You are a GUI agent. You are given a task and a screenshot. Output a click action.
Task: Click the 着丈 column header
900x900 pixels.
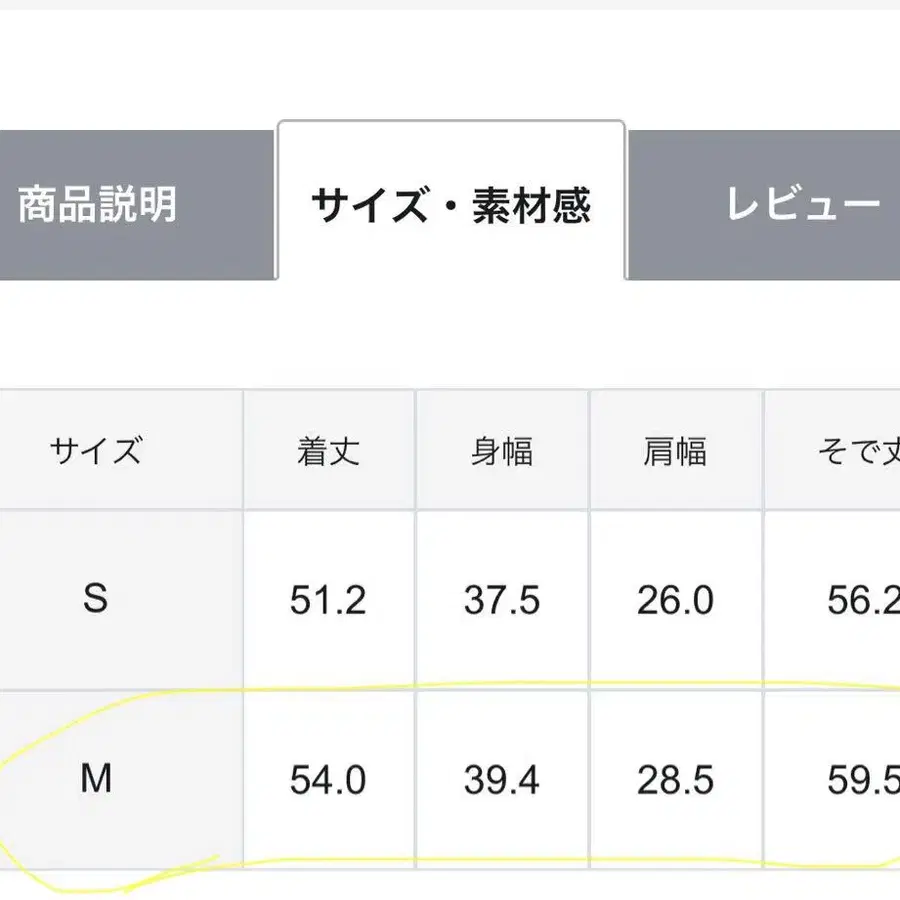tap(328, 452)
